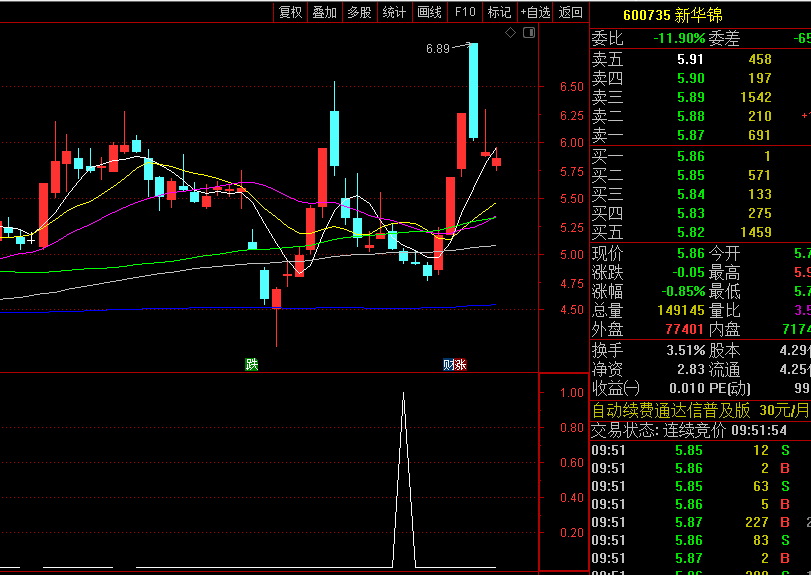Click the red 涨 marker below chart
The height and width of the screenshot is (575, 811).
pos(460,365)
